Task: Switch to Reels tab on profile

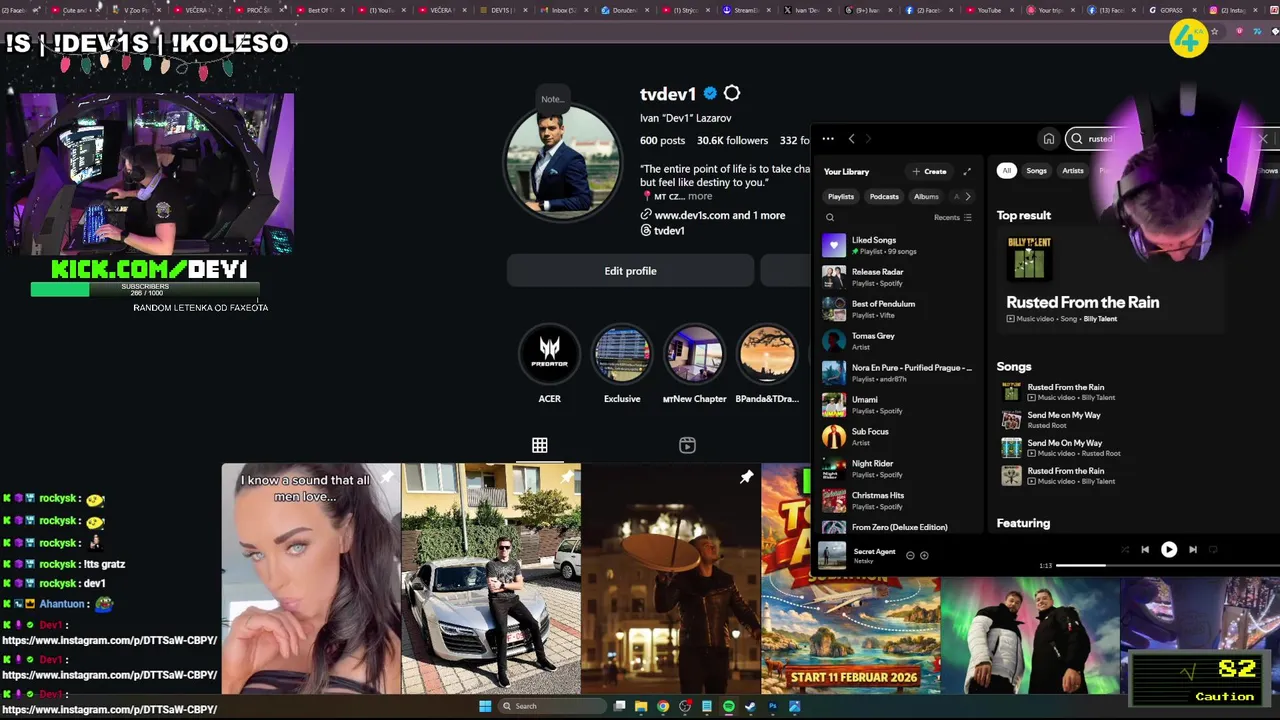Action: click(x=687, y=445)
